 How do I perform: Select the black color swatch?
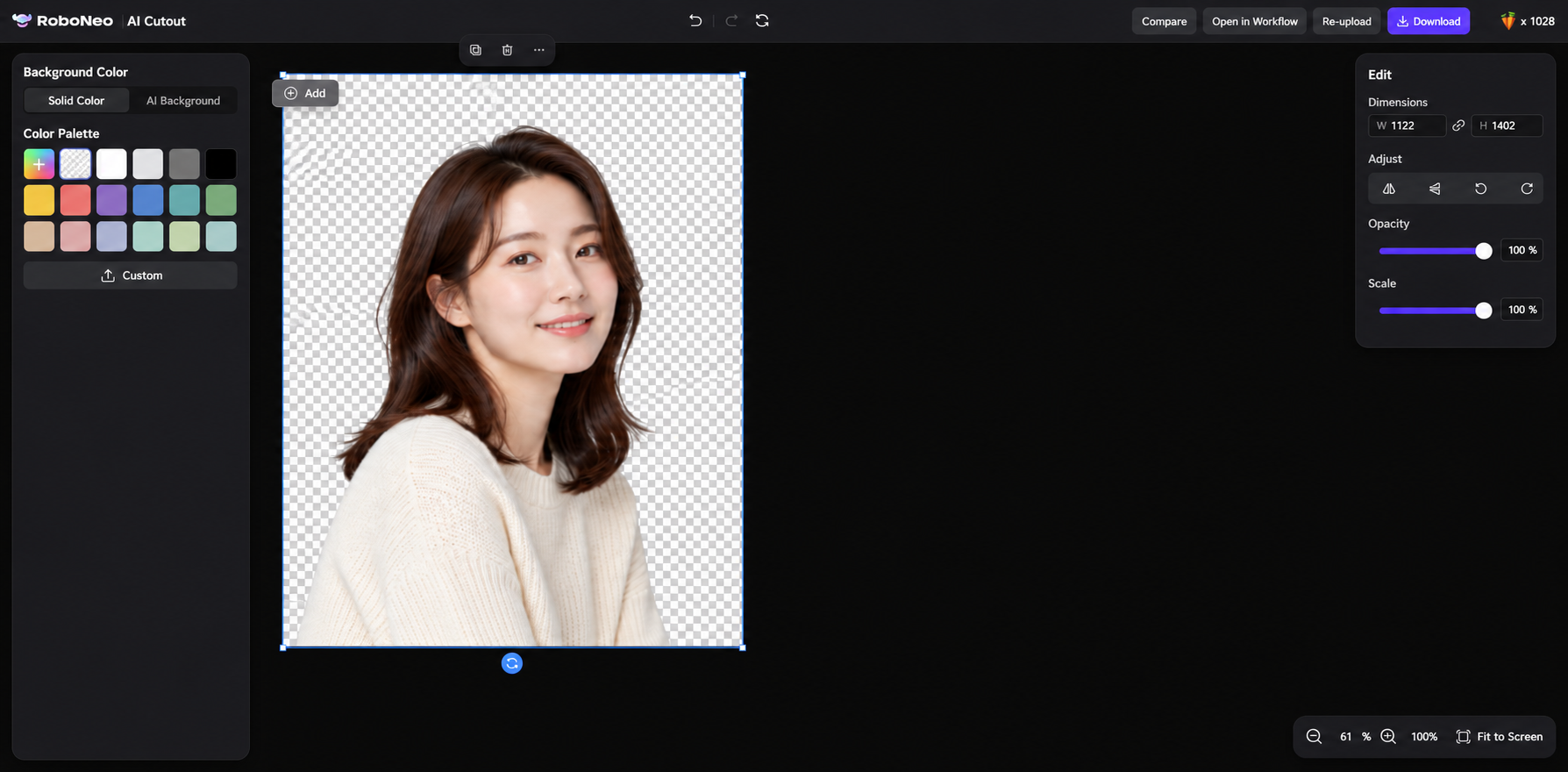(x=221, y=164)
